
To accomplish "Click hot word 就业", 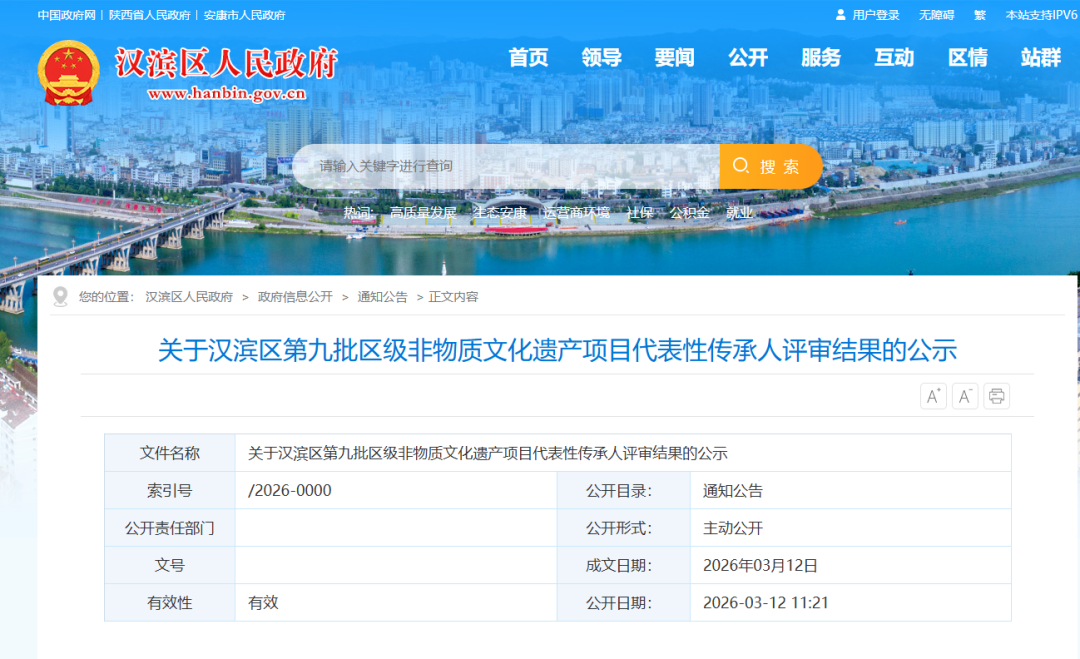I will (739, 213).
